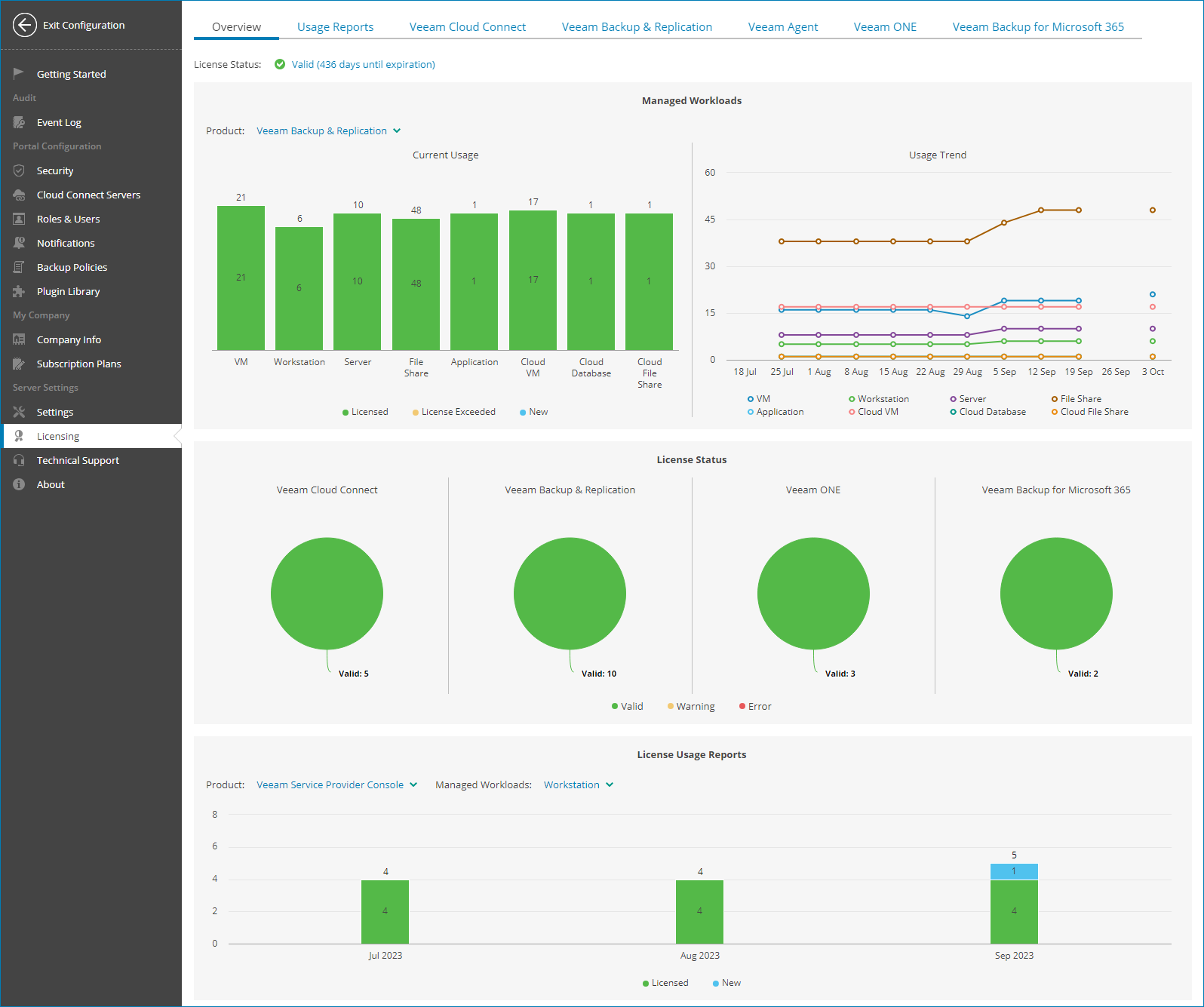Click the Backup Policies icon
1204x1007 pixels.
[19, 267]
